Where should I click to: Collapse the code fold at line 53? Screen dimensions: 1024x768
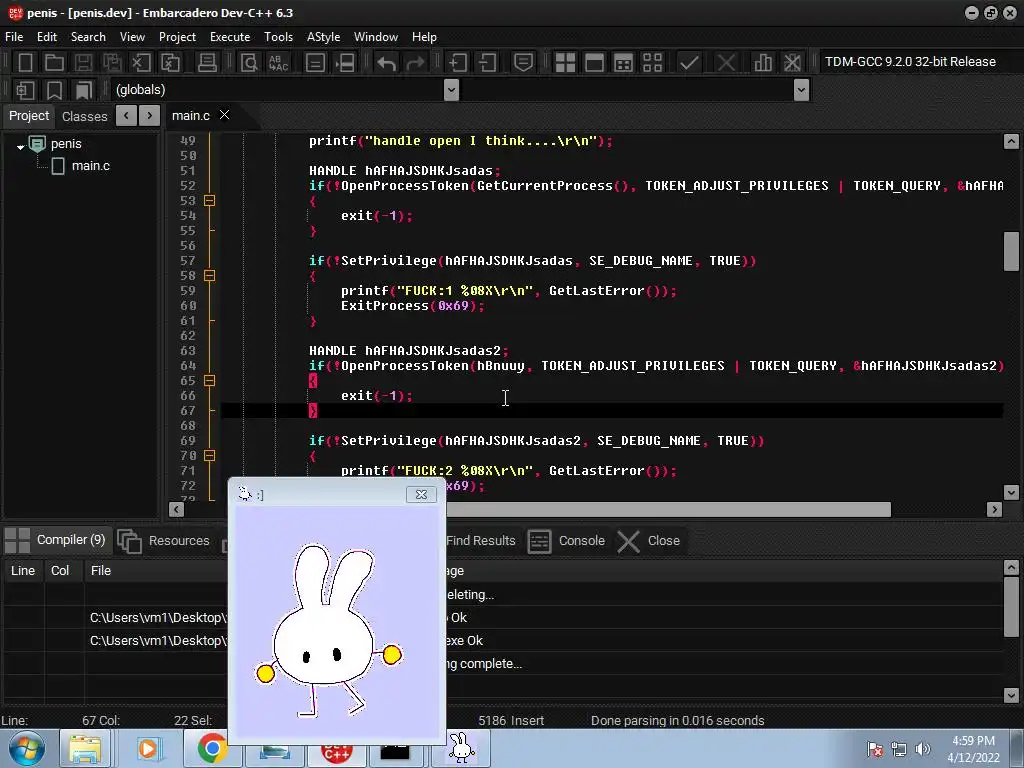click(x=209, y=201)
